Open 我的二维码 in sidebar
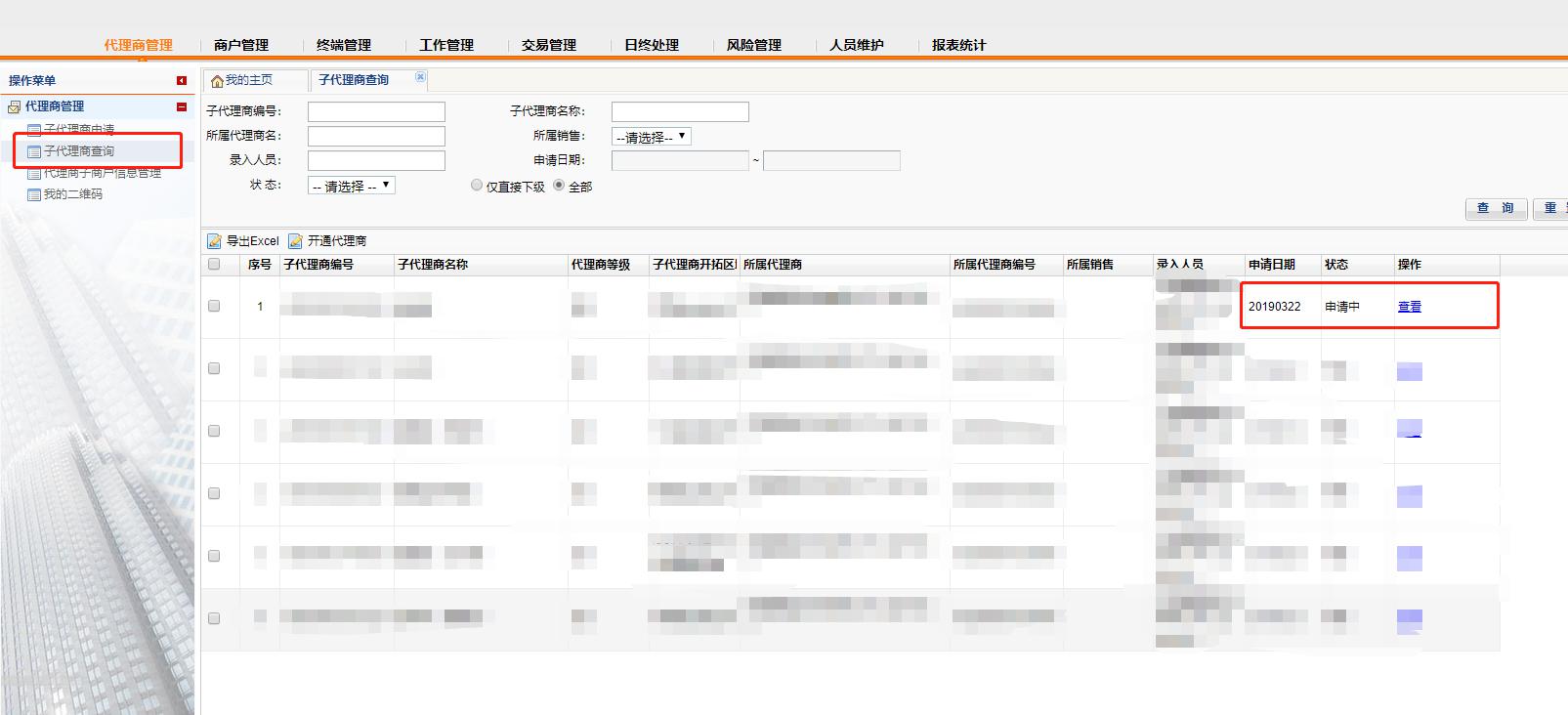 tap(72, 194)
